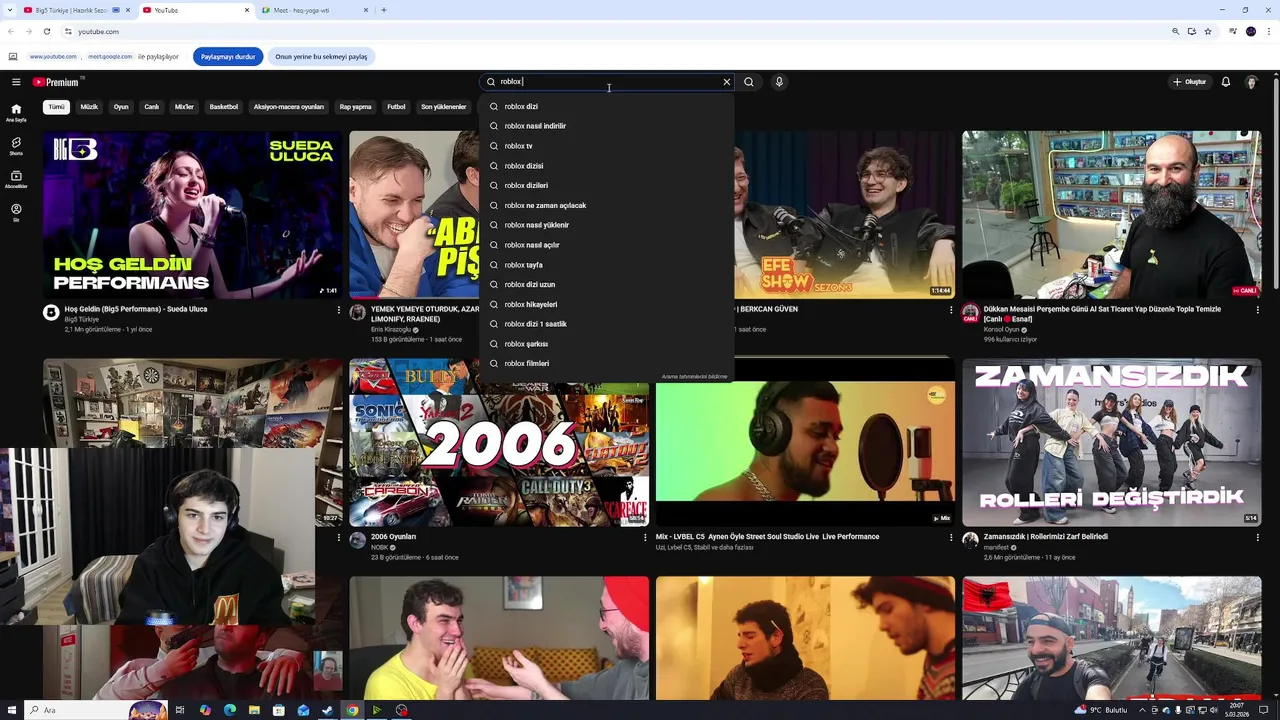
Task: Clear the search box with the X icon
Action: click(x=727, y=82)
